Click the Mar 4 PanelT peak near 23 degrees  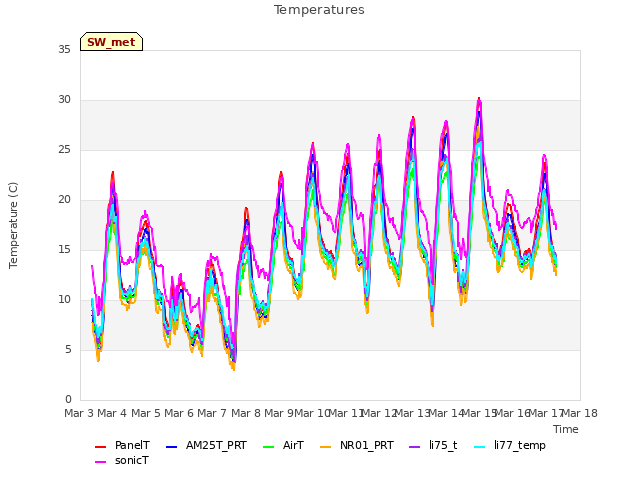pos(113,173)
